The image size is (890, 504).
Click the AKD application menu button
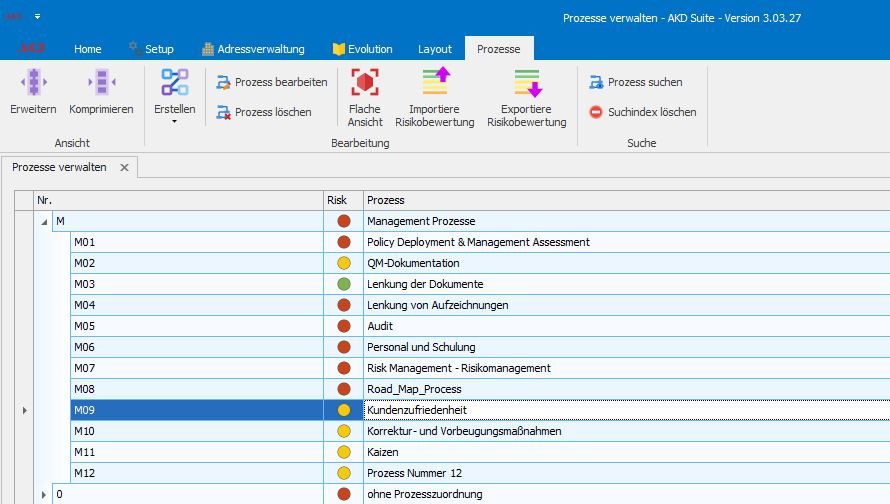pyautogui.click(x=31, y=48)
